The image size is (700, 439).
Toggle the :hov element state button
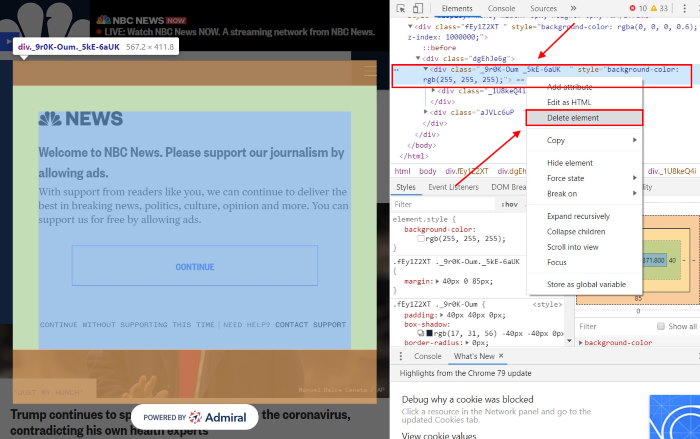[x=509, y=205]
